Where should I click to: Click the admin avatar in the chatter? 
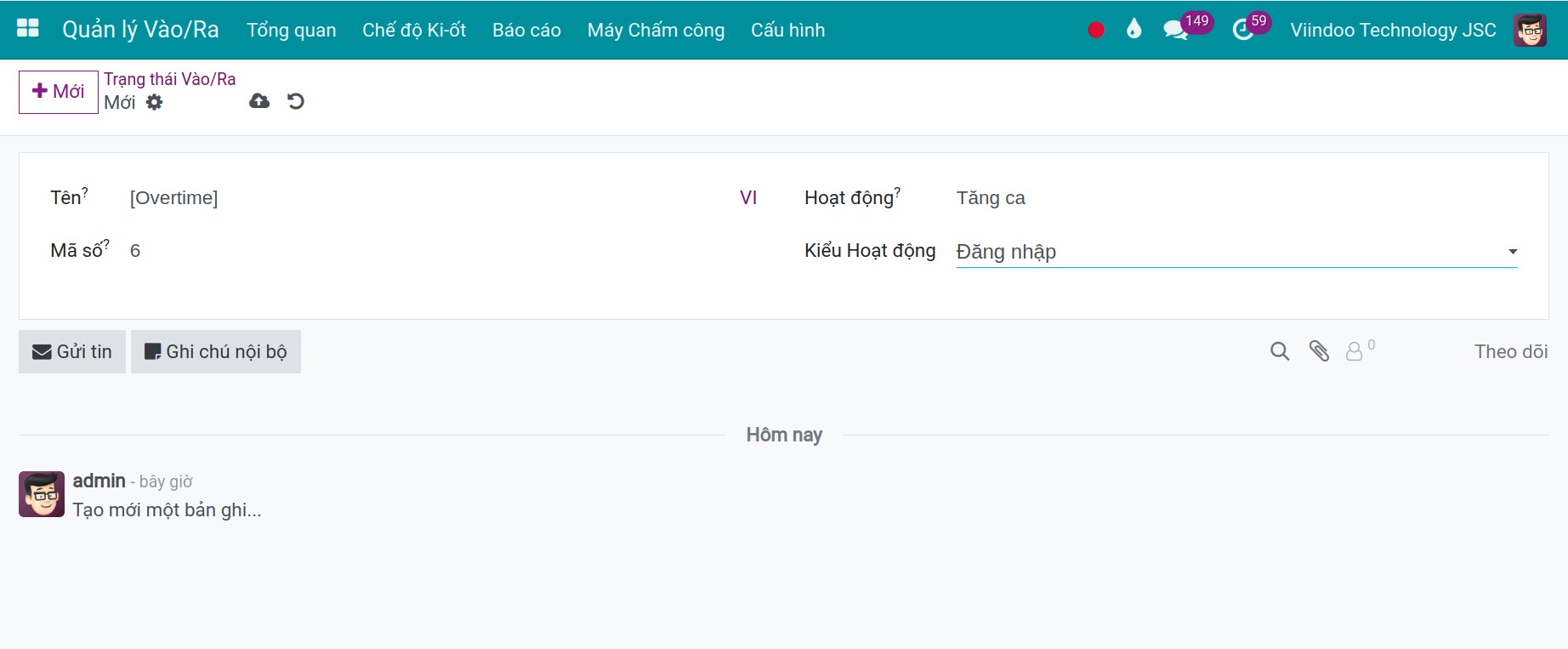point(42,494)
